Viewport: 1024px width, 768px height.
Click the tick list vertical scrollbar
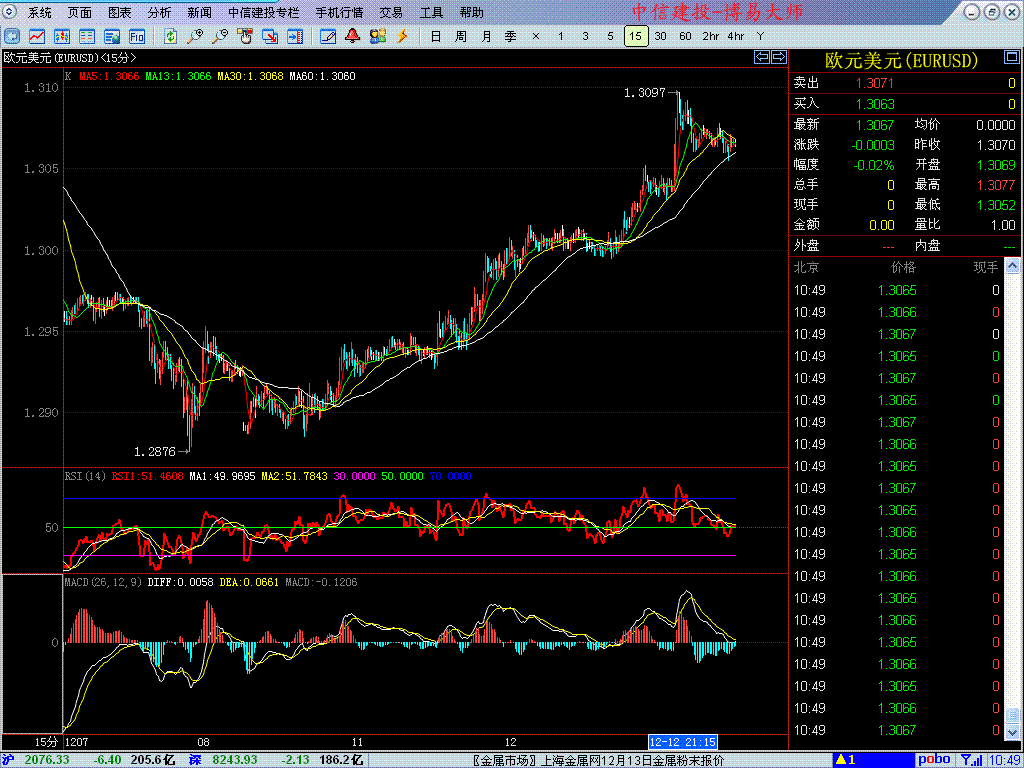(x=1012, y=500)
